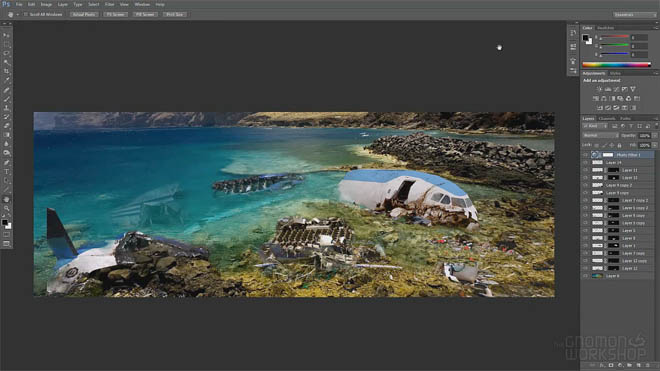Select the Move tool
This screenshot has width=660, height=371.
[6, 35]
